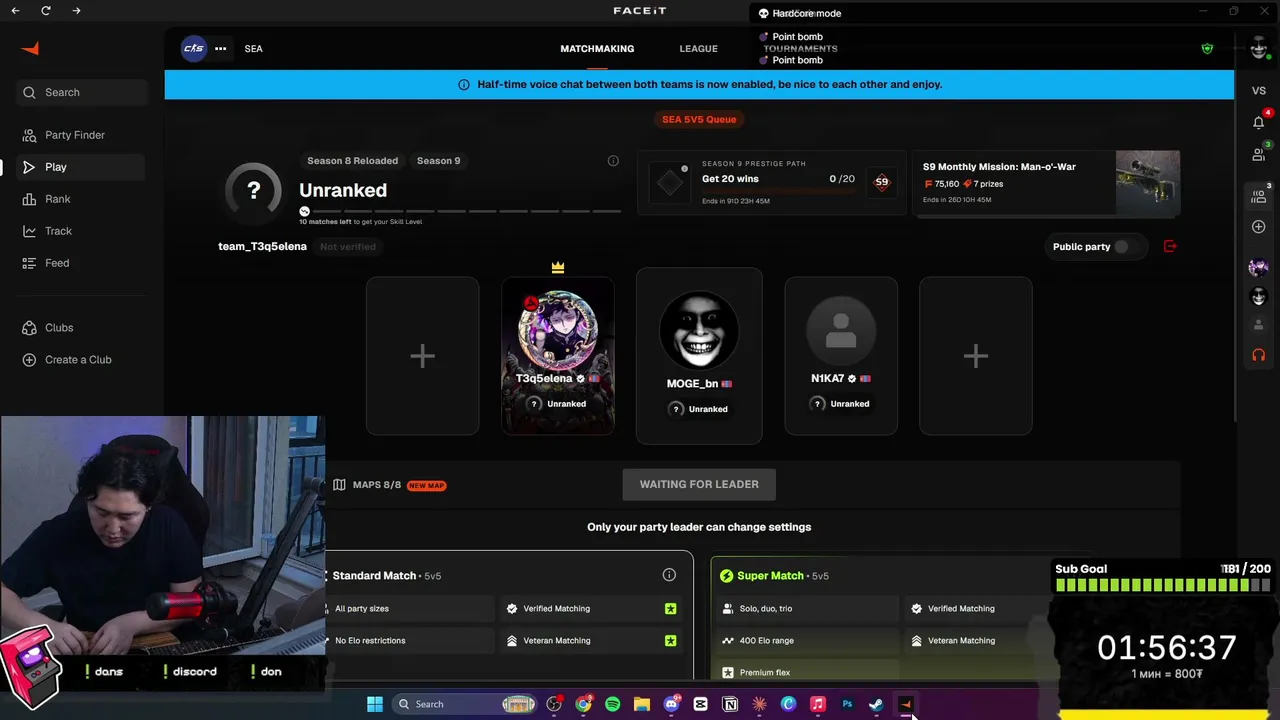Select the Standard Match card title
The image size is (1280, 720).
(x=374, y=576)
